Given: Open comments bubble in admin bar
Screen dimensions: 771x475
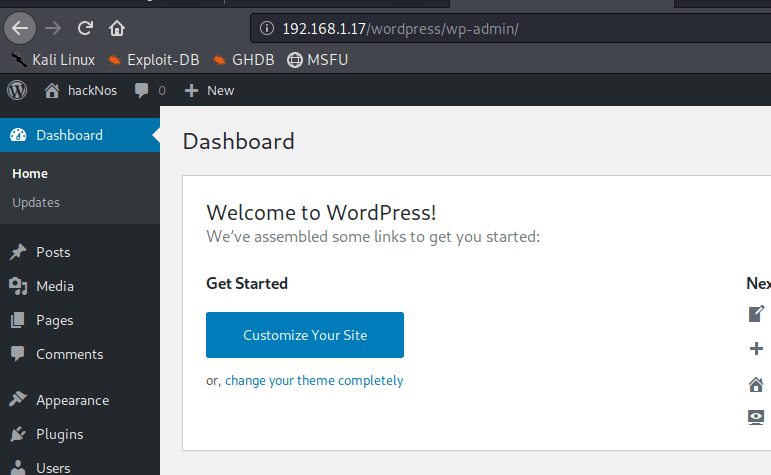Looking at the screenshot, I should (150, 90).
